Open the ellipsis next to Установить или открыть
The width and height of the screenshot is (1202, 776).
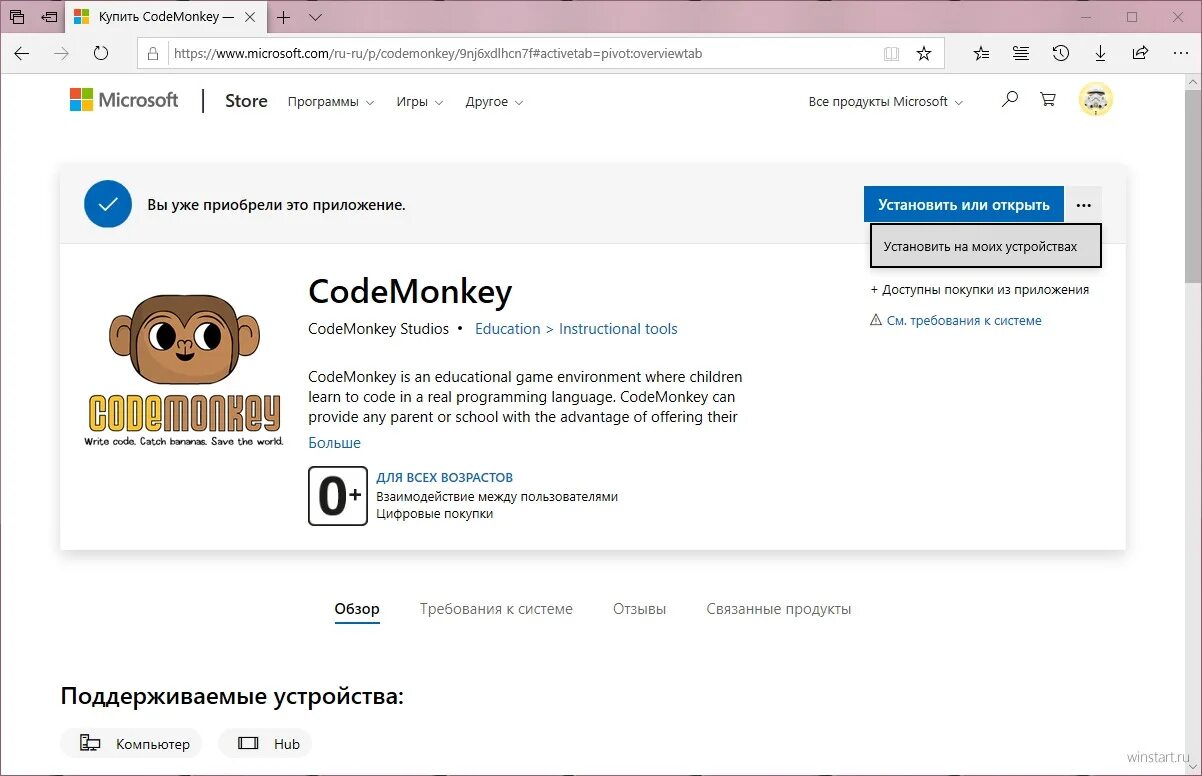click(1084, 204)
